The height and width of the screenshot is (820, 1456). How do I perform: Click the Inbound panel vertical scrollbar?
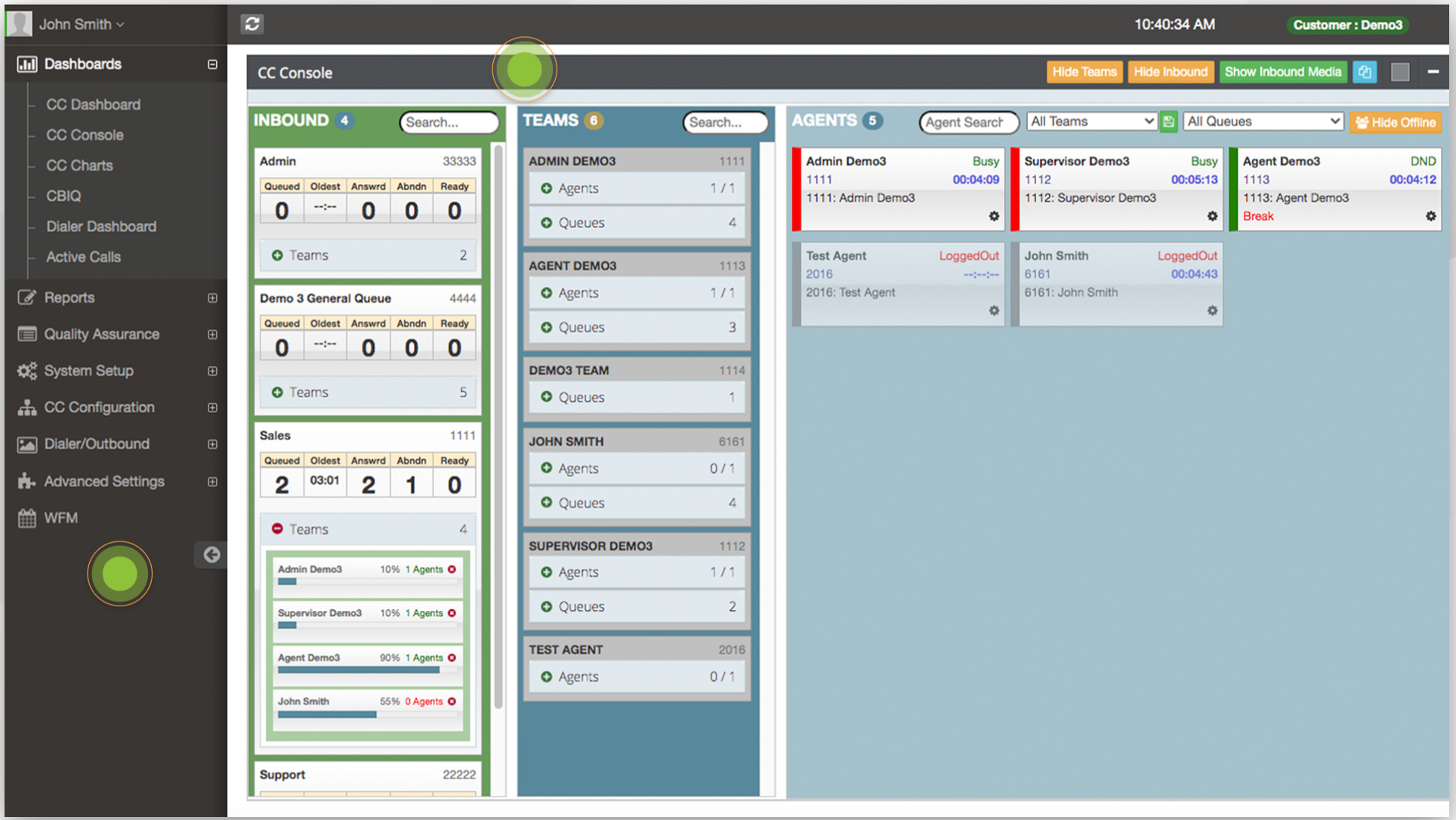click(x=498, y=423)
